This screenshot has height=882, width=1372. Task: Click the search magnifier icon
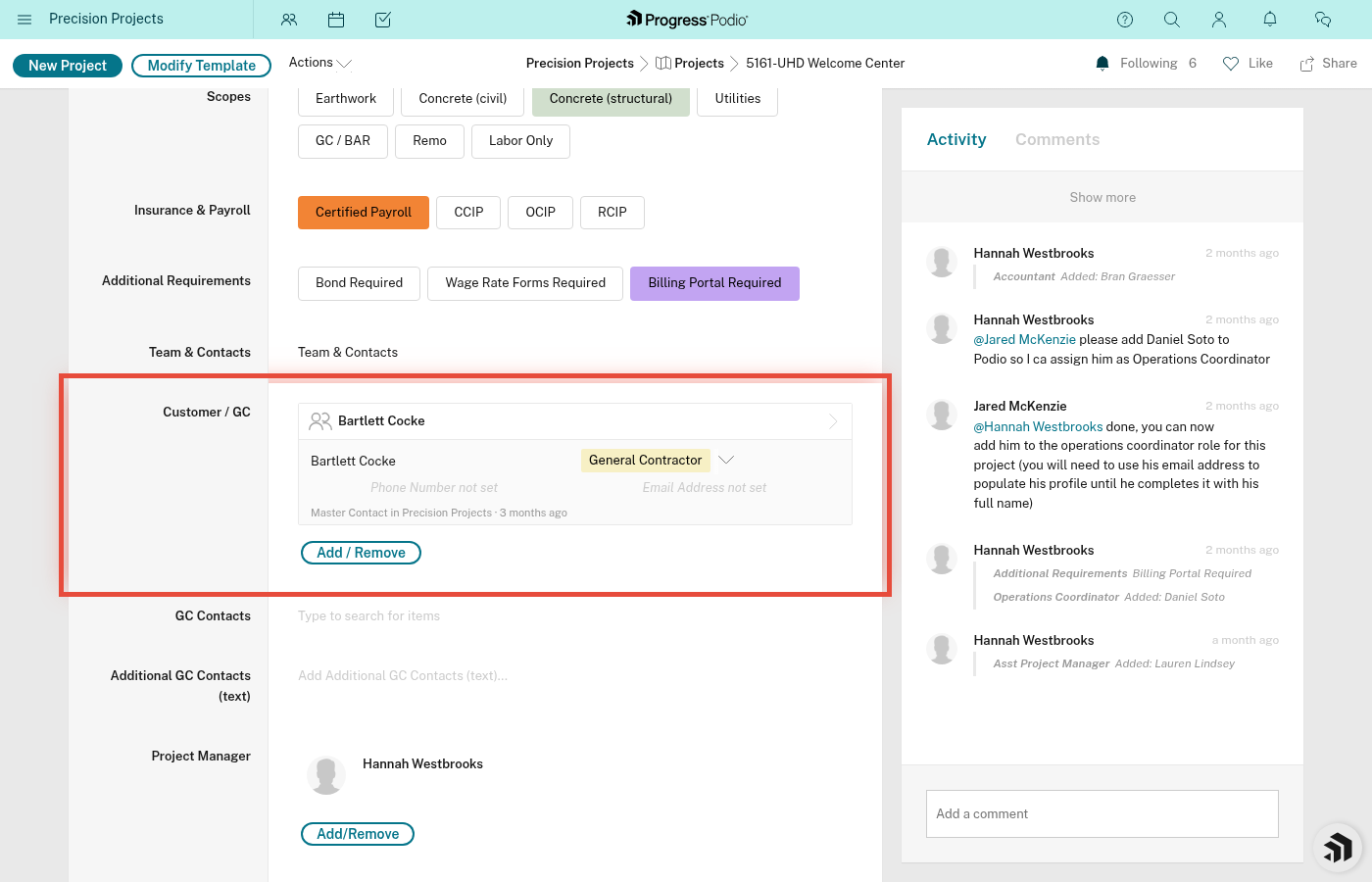tap(1172, 20)
